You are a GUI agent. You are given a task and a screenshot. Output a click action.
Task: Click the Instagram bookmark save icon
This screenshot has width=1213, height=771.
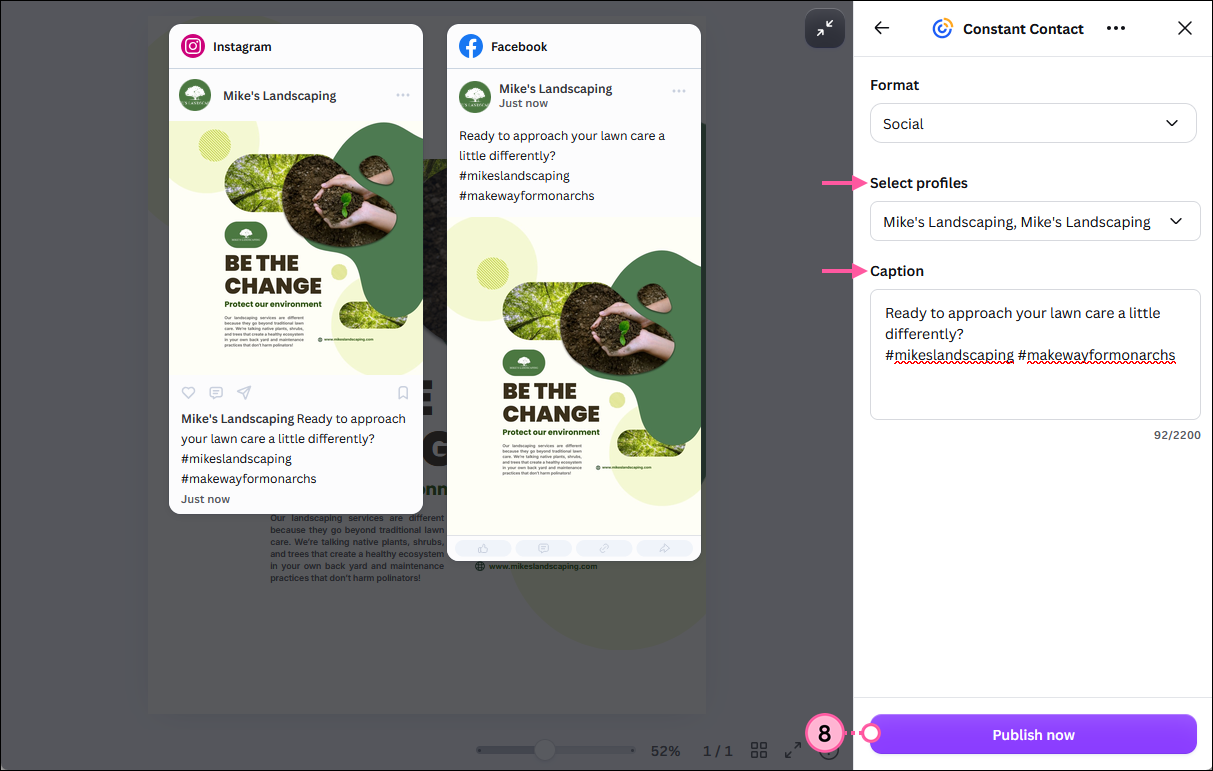tap(403, 393)
